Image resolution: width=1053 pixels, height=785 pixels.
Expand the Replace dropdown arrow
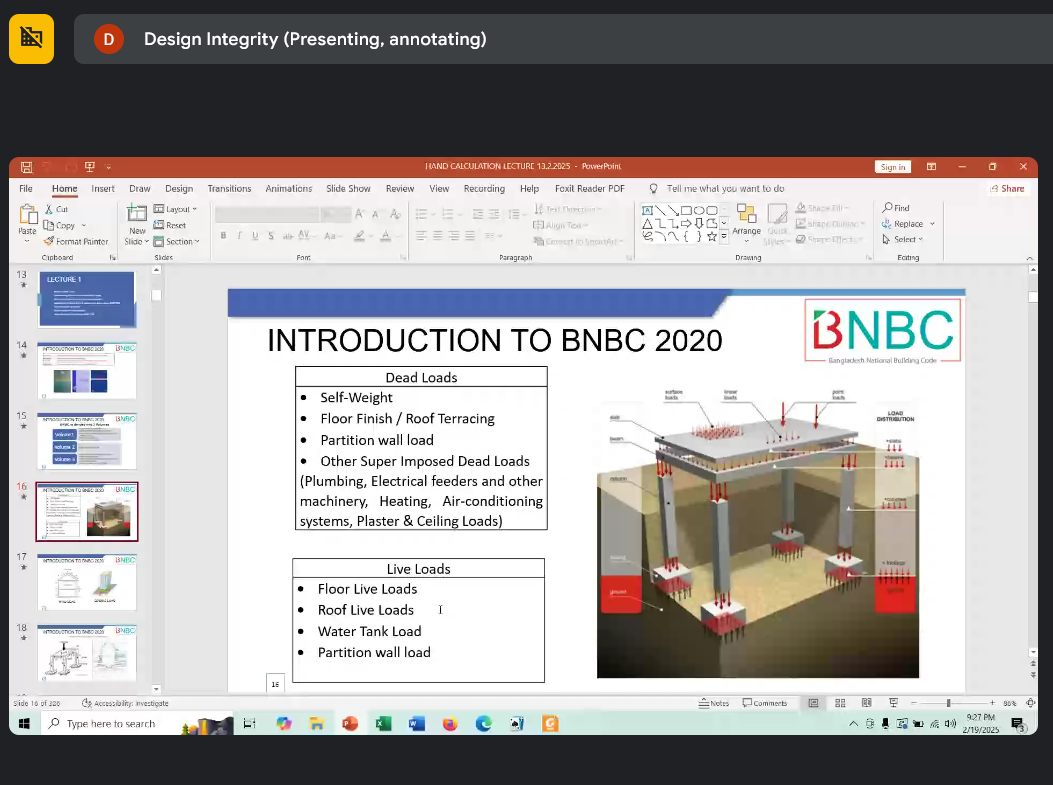[932, 224]
